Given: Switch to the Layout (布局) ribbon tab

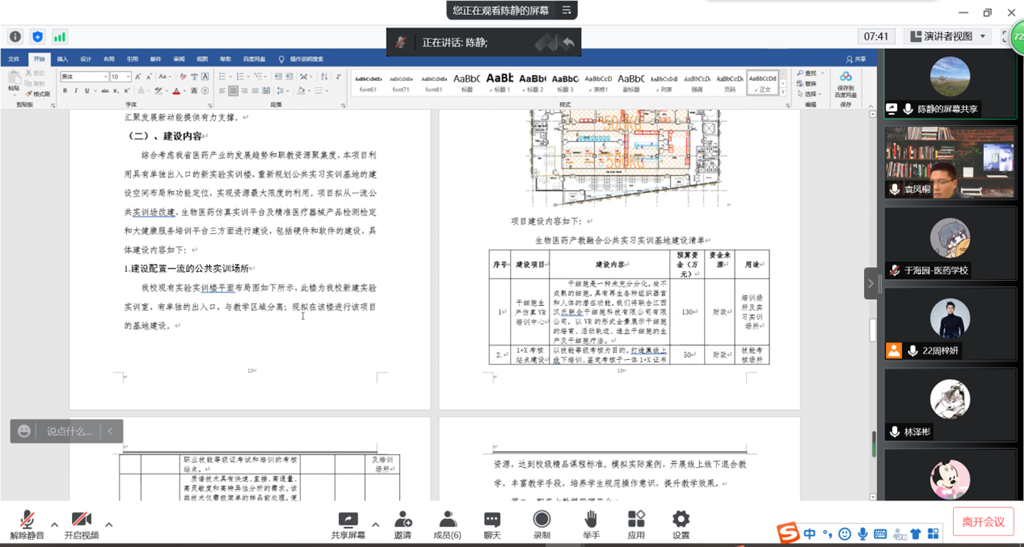Looking at the screenshot, I should pyautogui.click(x=109, y=59).
